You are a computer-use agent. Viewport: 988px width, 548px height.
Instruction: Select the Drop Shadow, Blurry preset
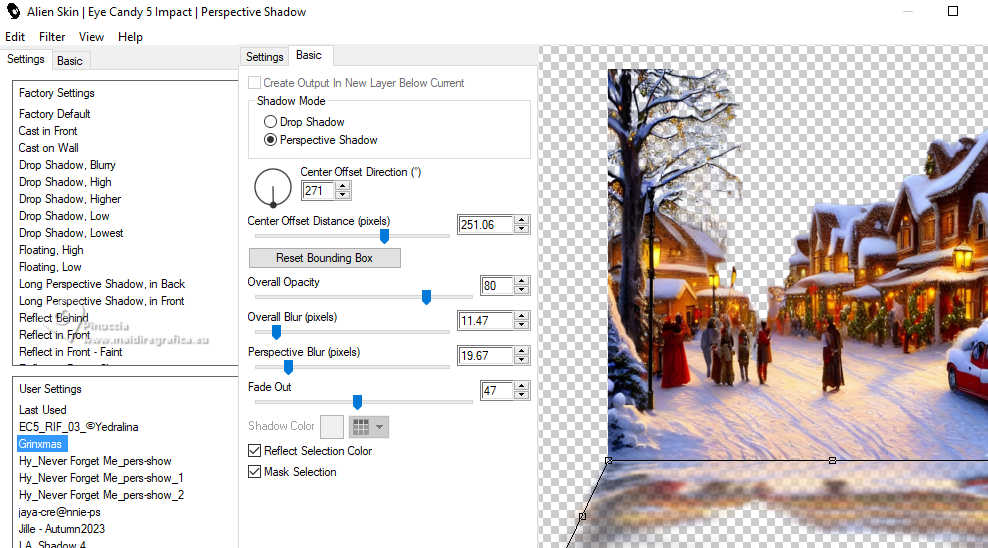coord(67,165)
